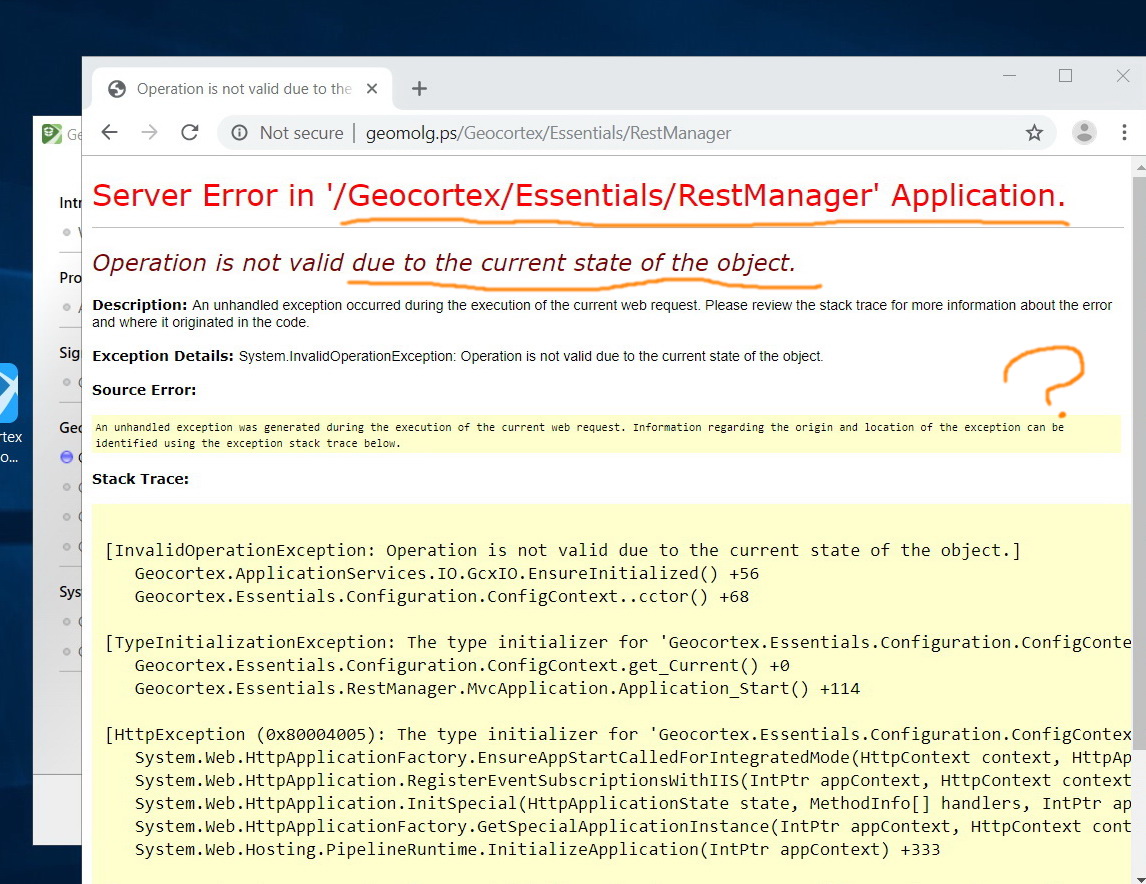Go back with the browser back arrow

[110, 132]
